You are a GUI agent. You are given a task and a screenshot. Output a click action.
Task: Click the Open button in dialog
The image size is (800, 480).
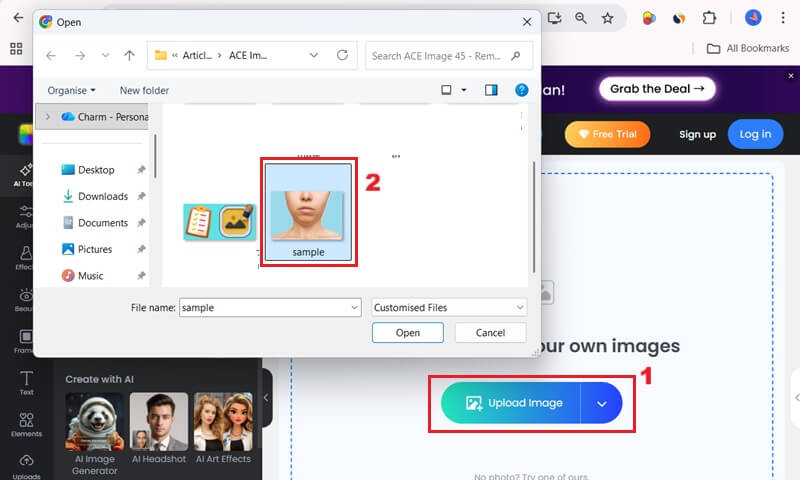[408, 333]
